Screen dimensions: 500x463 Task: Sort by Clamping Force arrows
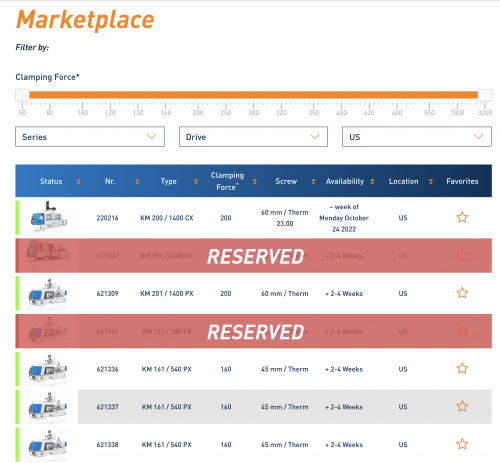pos(255,181)
